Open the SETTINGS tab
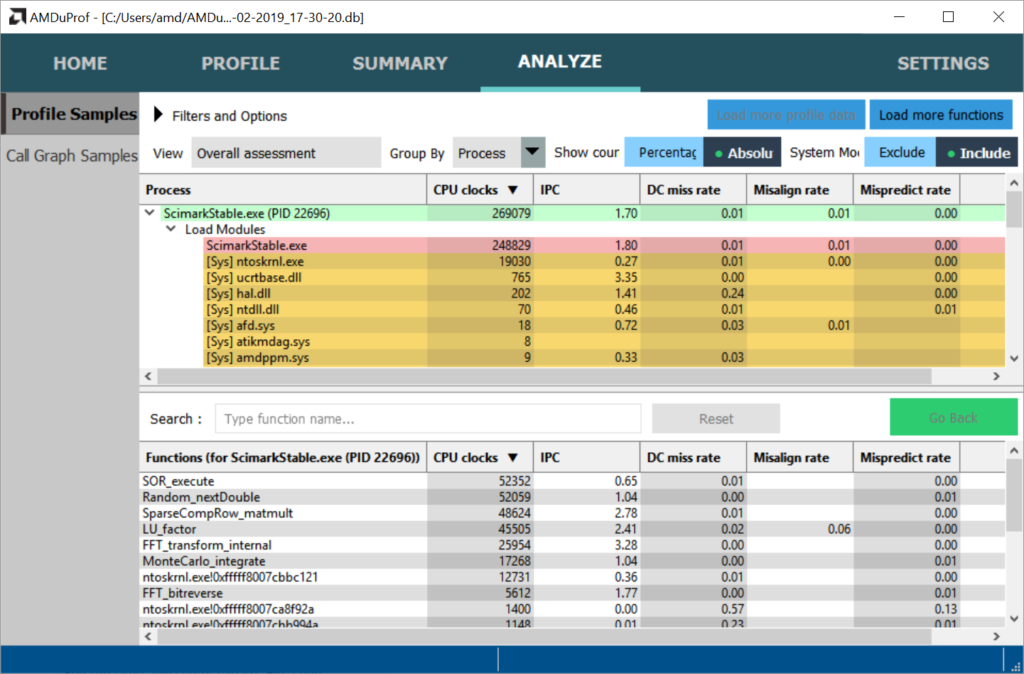The width and height of the screenshot is (1024, 674). click(x=943, y=63)
